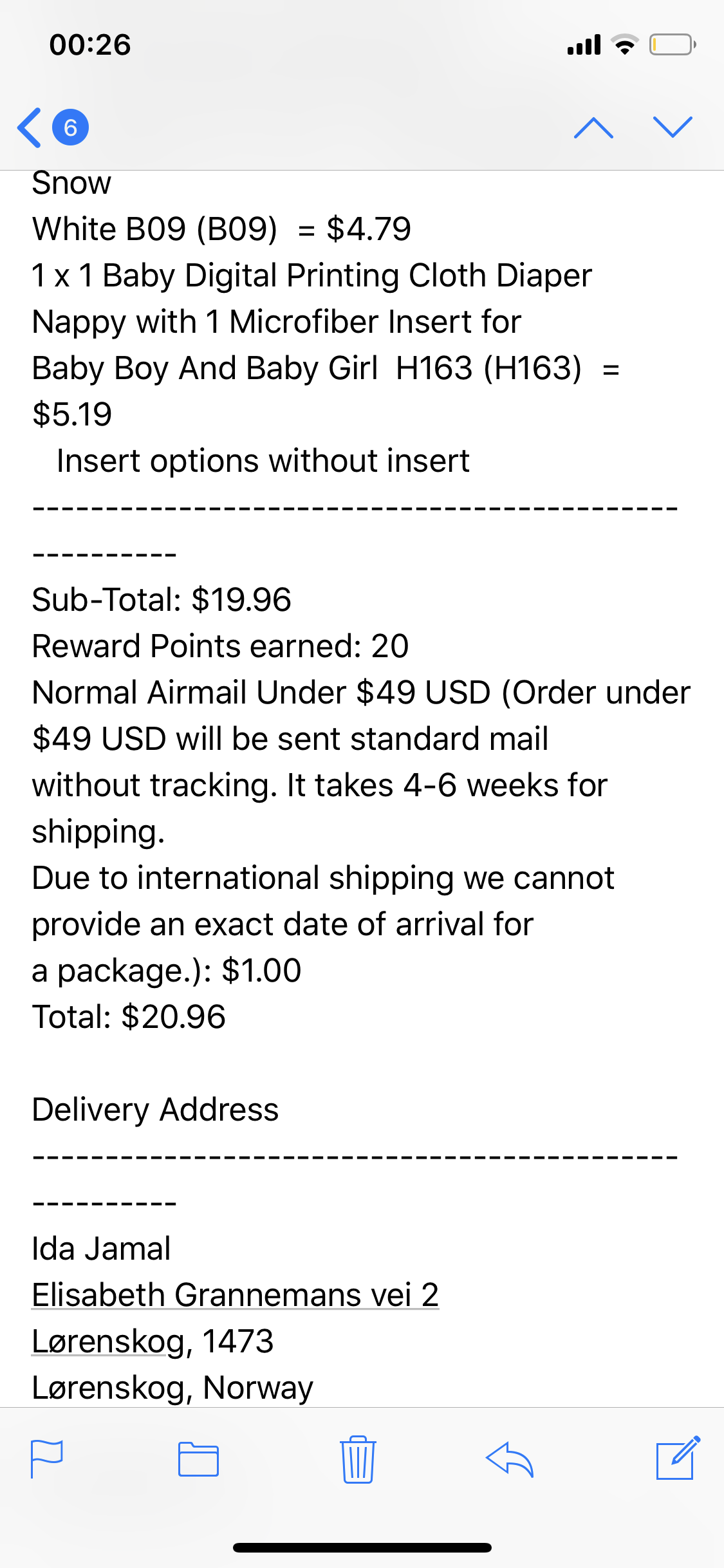Tap the Total: $20.96 line
The height and width of the screenshot is (1568, 724).
tap(129, 1017)
